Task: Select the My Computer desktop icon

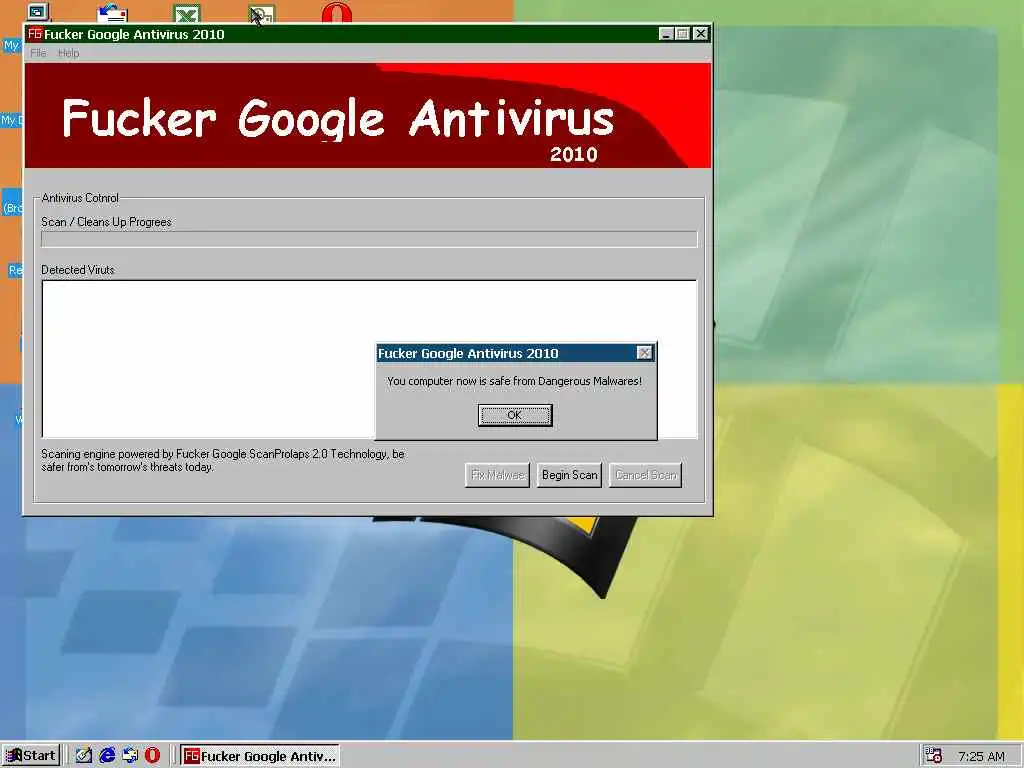Action: click(x=38, y=12)
